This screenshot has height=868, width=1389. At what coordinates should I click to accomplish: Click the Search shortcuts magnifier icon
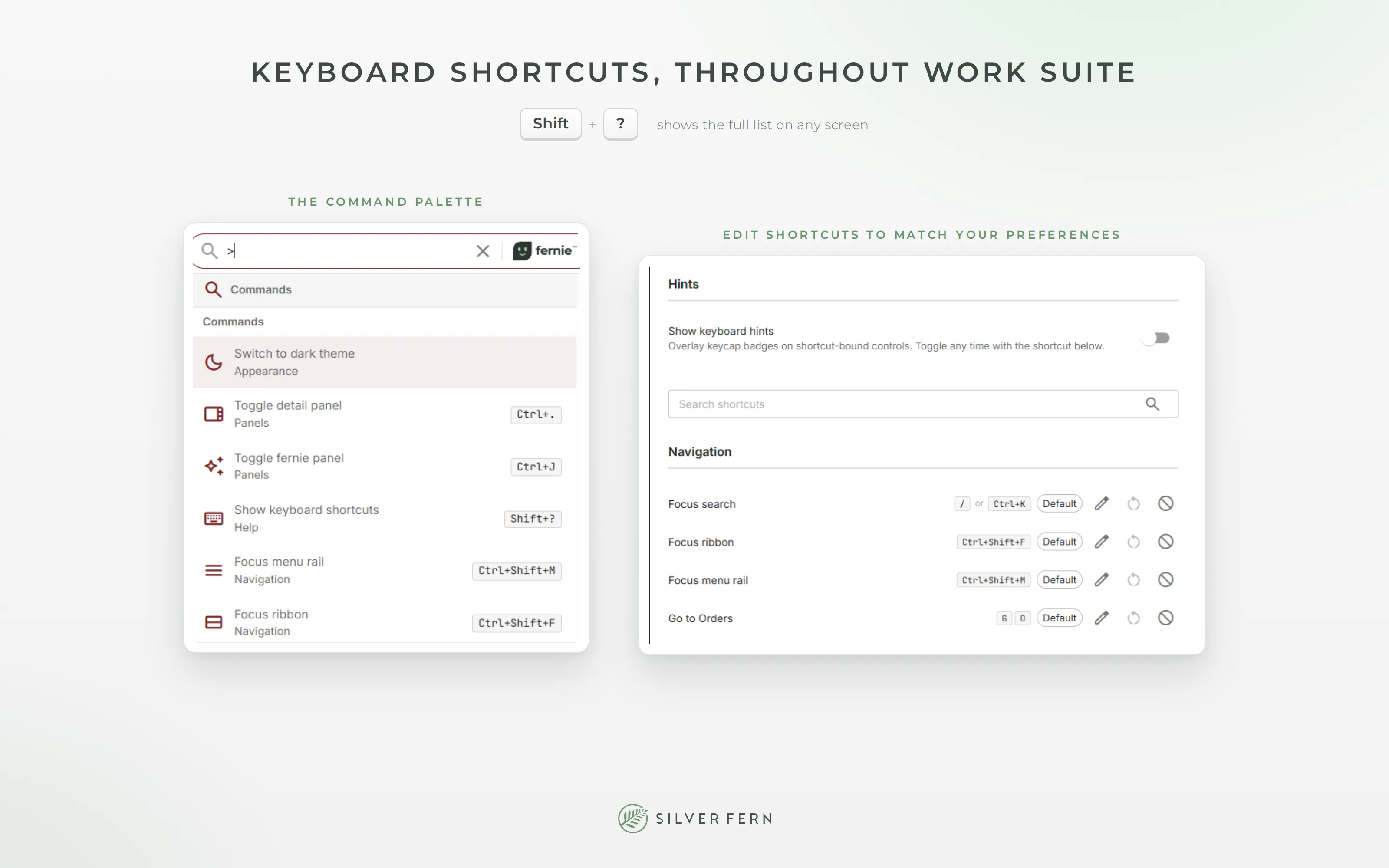coord(1152,404)
